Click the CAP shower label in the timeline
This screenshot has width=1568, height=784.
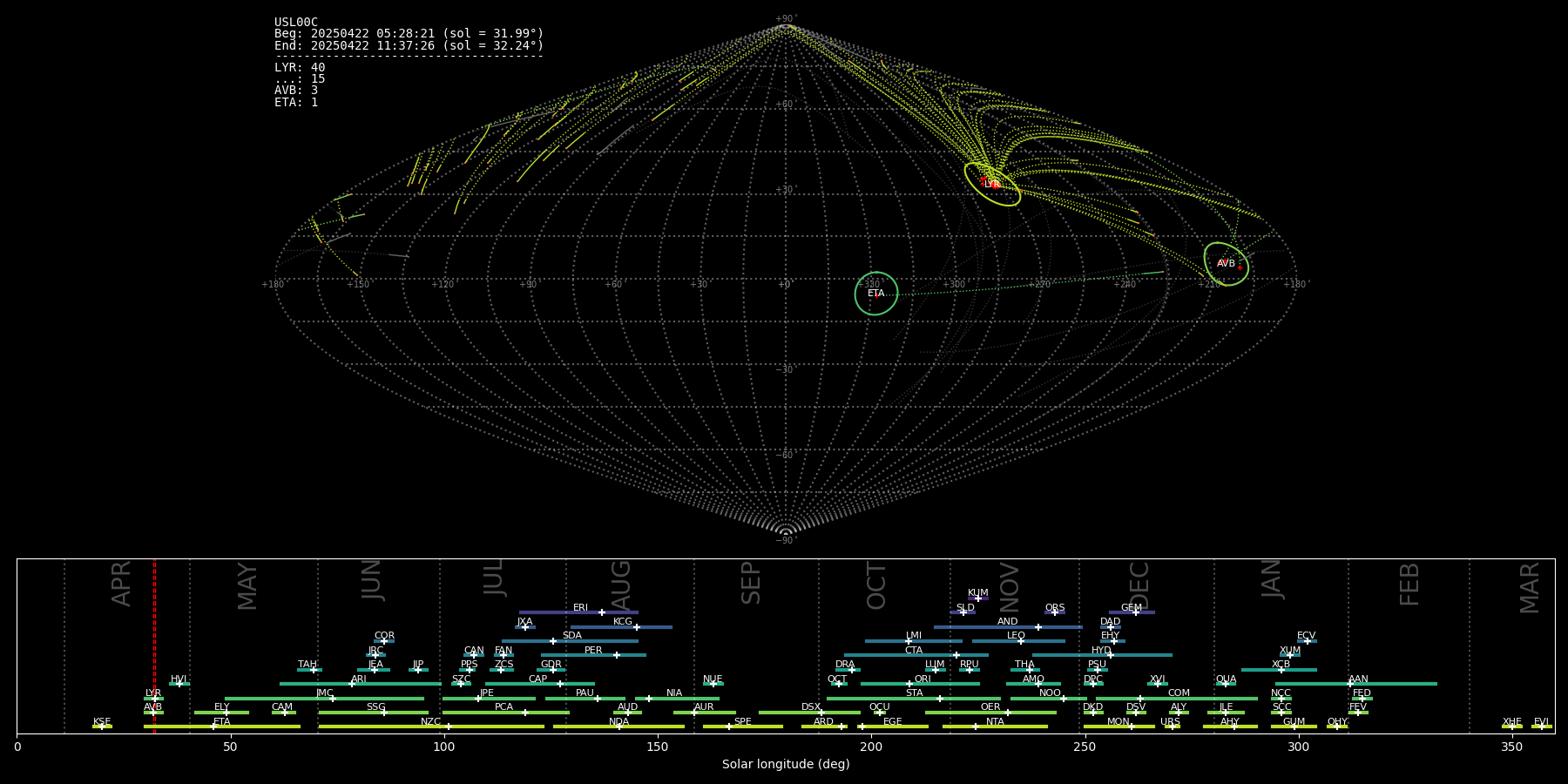pos(538,679)
